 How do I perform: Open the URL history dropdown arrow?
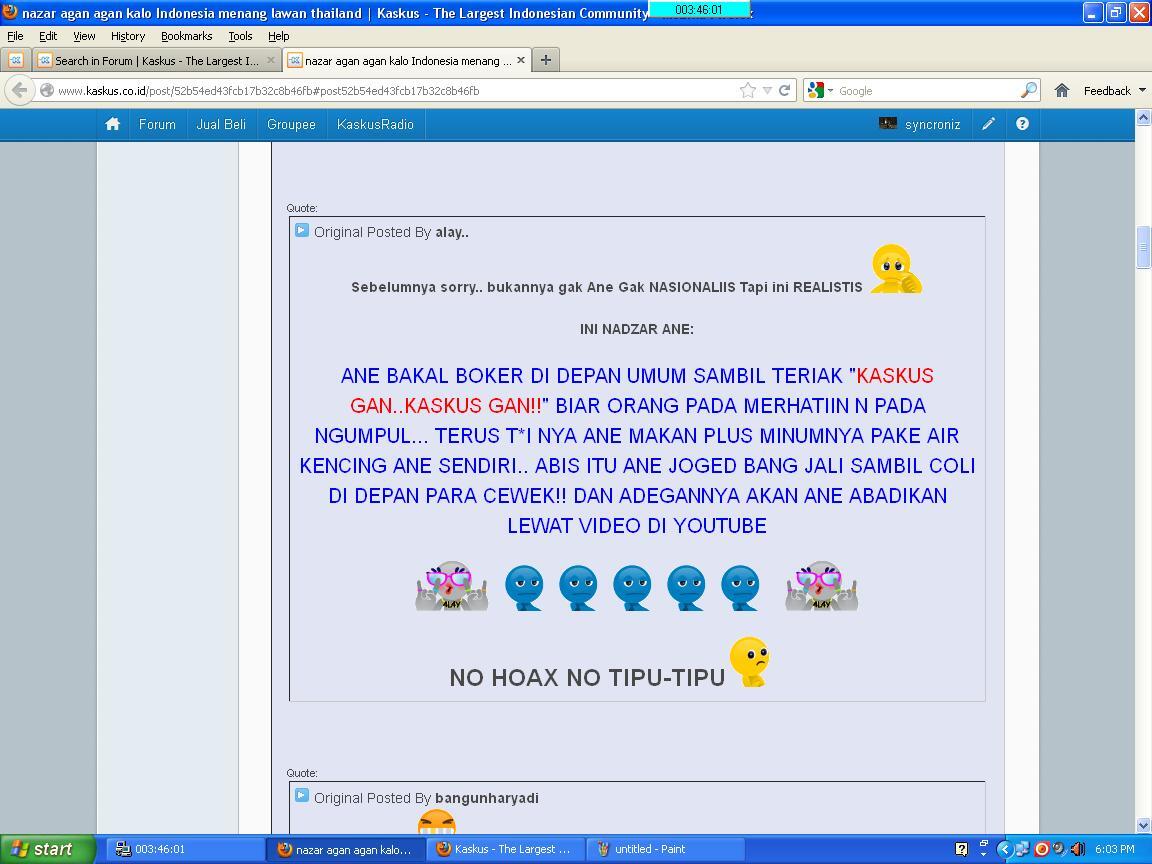pos(766,90)
